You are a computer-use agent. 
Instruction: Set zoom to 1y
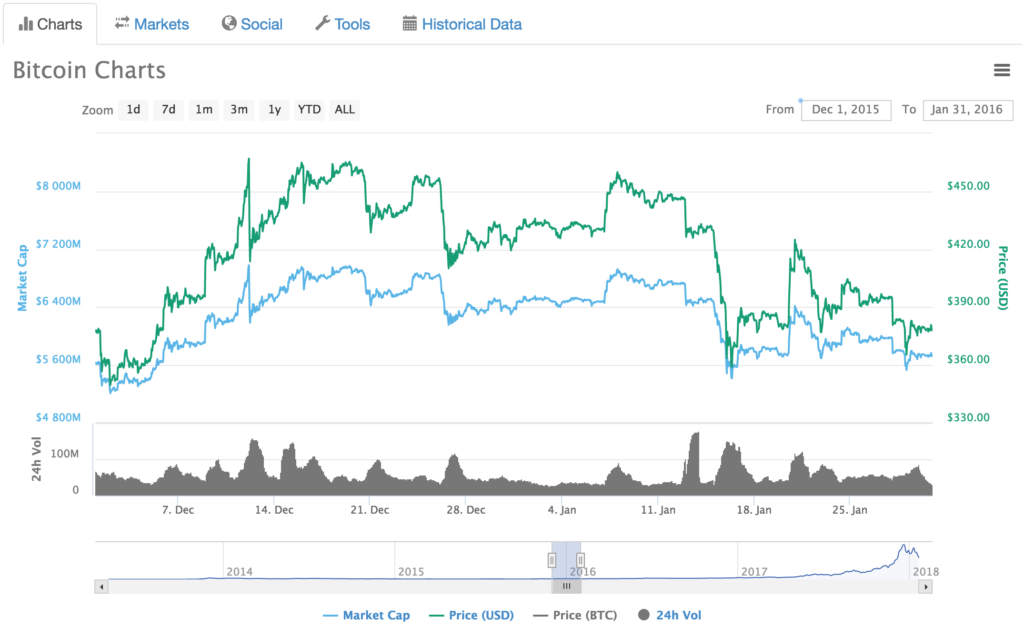(274, 110)
